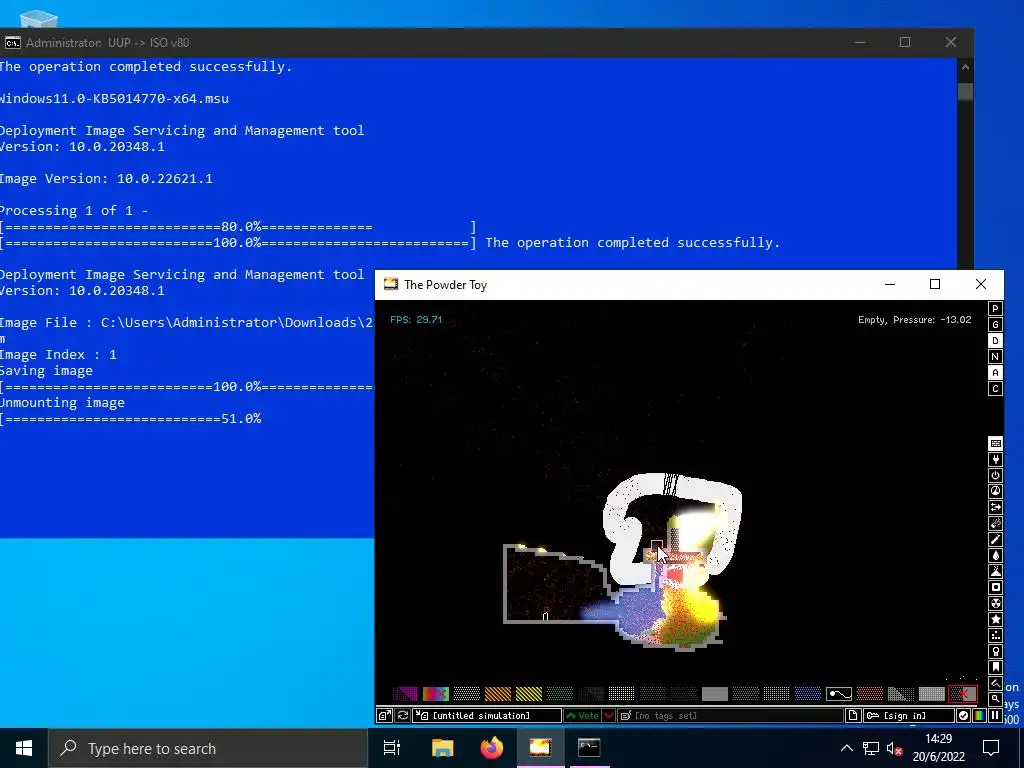
Task: Open the Powered Materials category
Action: click(x=995, y=475)
